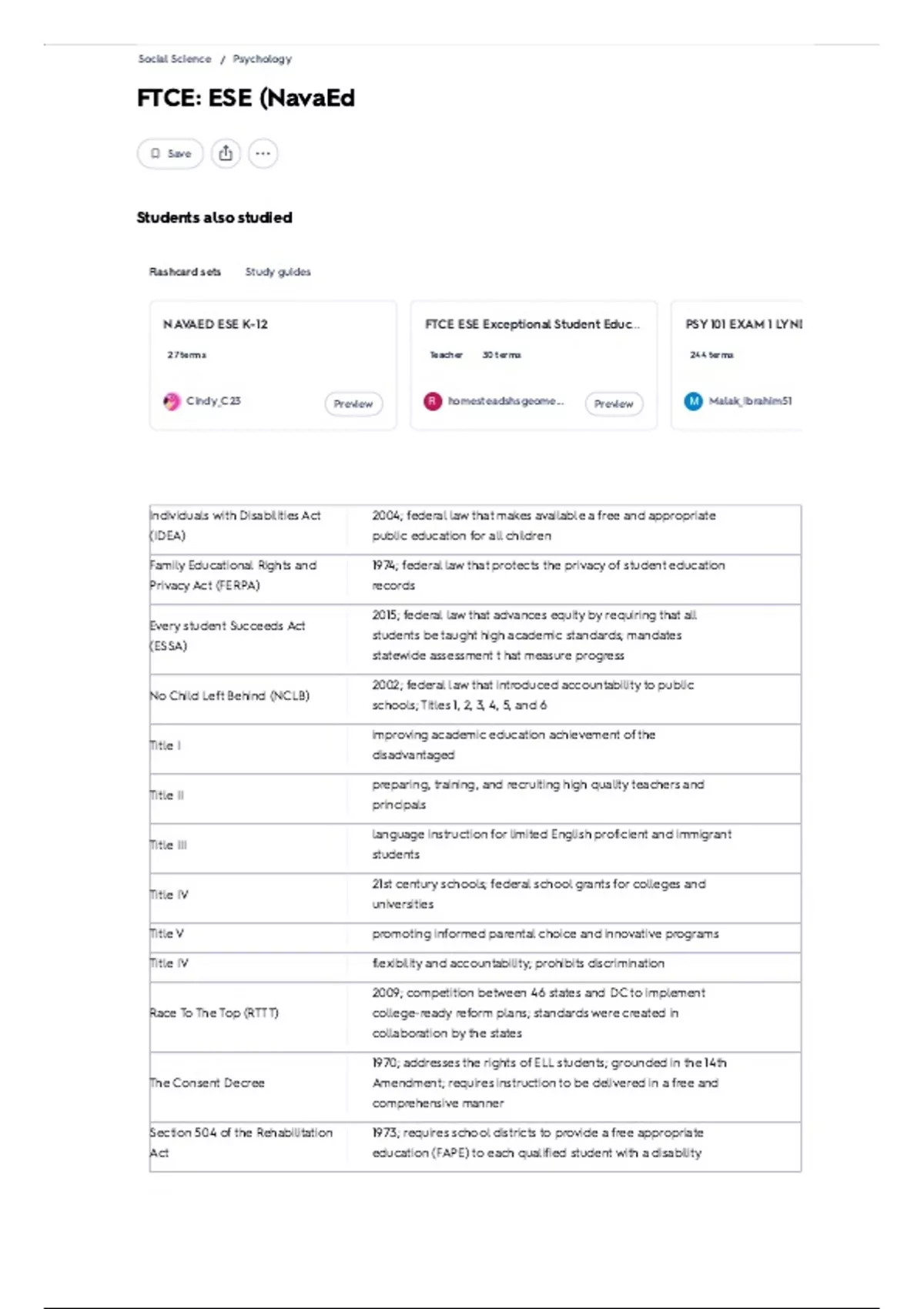Screen dimensions: 924x1309
Task: Click Cindy_C23 profile avatar
Action: coord(172,401)
